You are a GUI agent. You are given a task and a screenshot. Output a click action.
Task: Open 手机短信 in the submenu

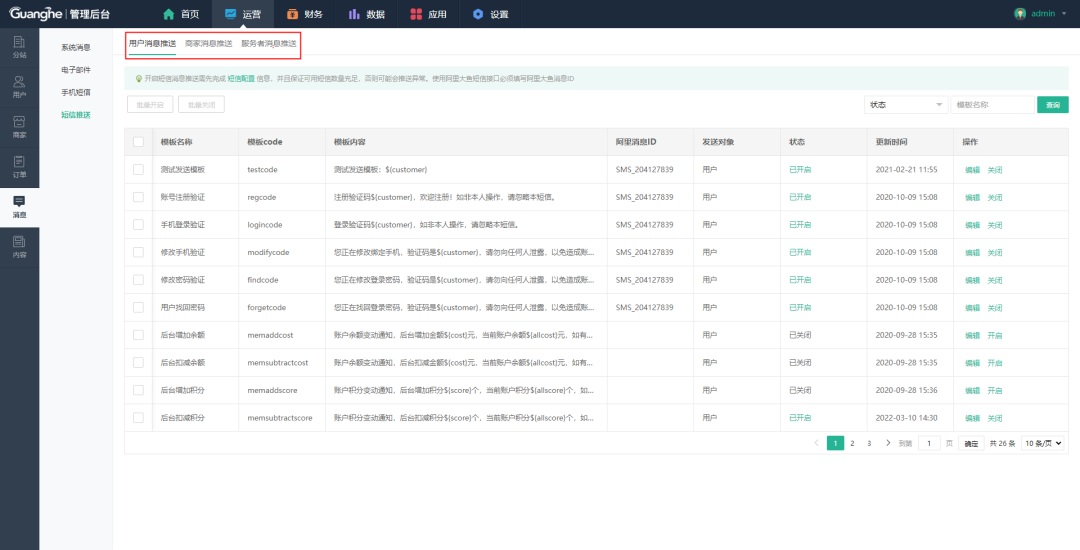coord(76,92)
